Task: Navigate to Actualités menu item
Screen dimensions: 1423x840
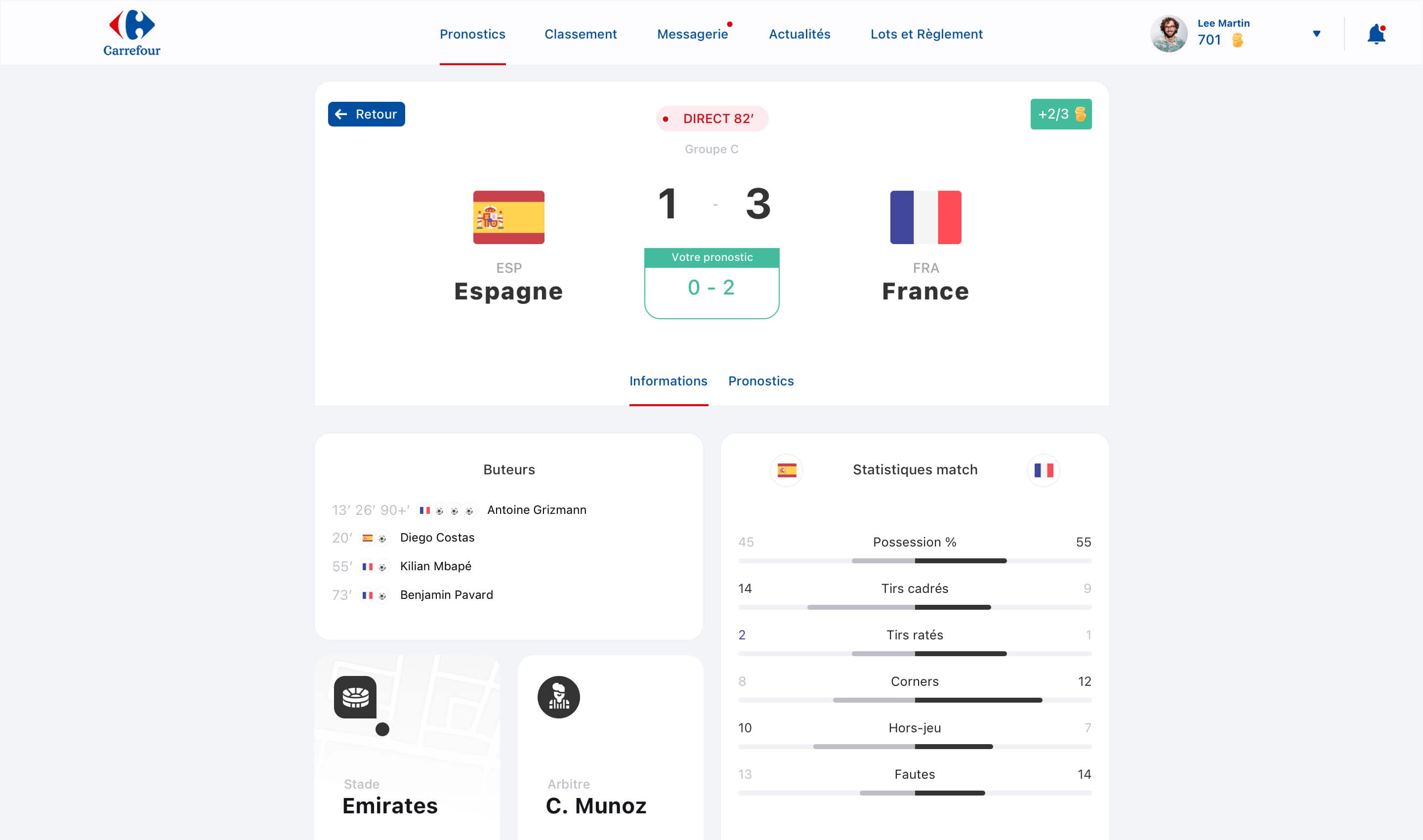Action: pos(800,33)
